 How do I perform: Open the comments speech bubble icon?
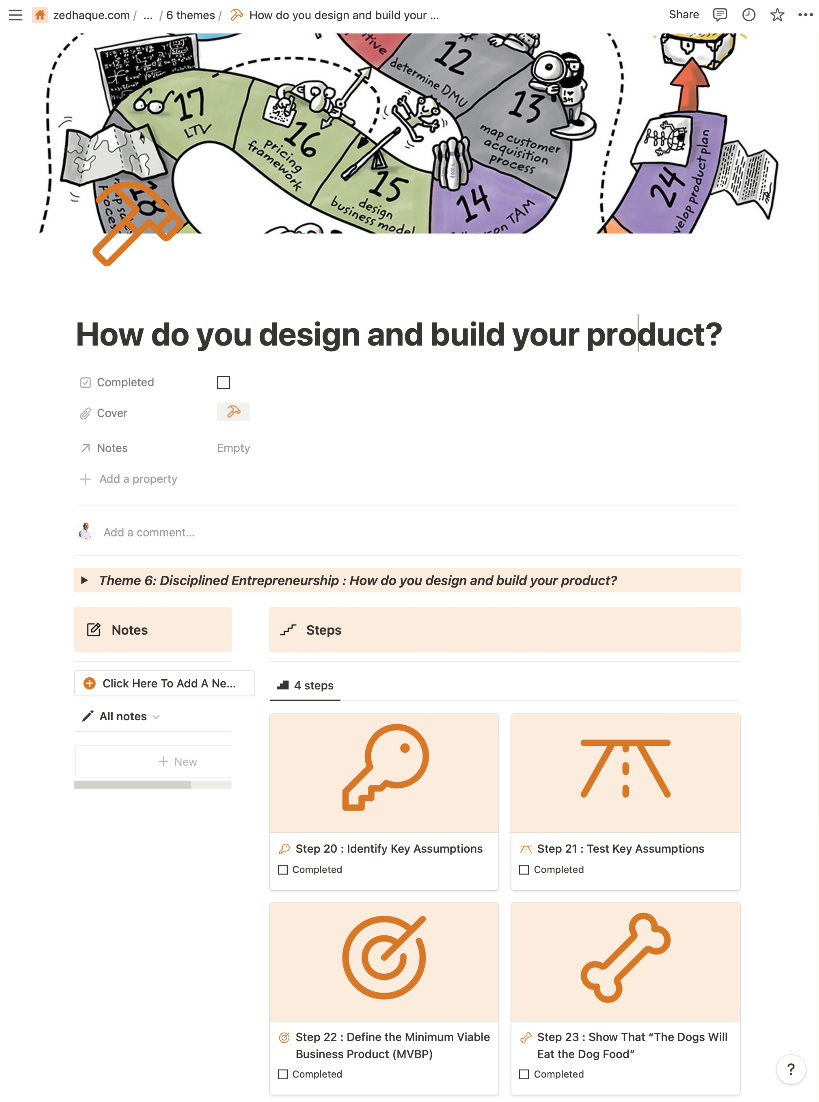point(720,15)
